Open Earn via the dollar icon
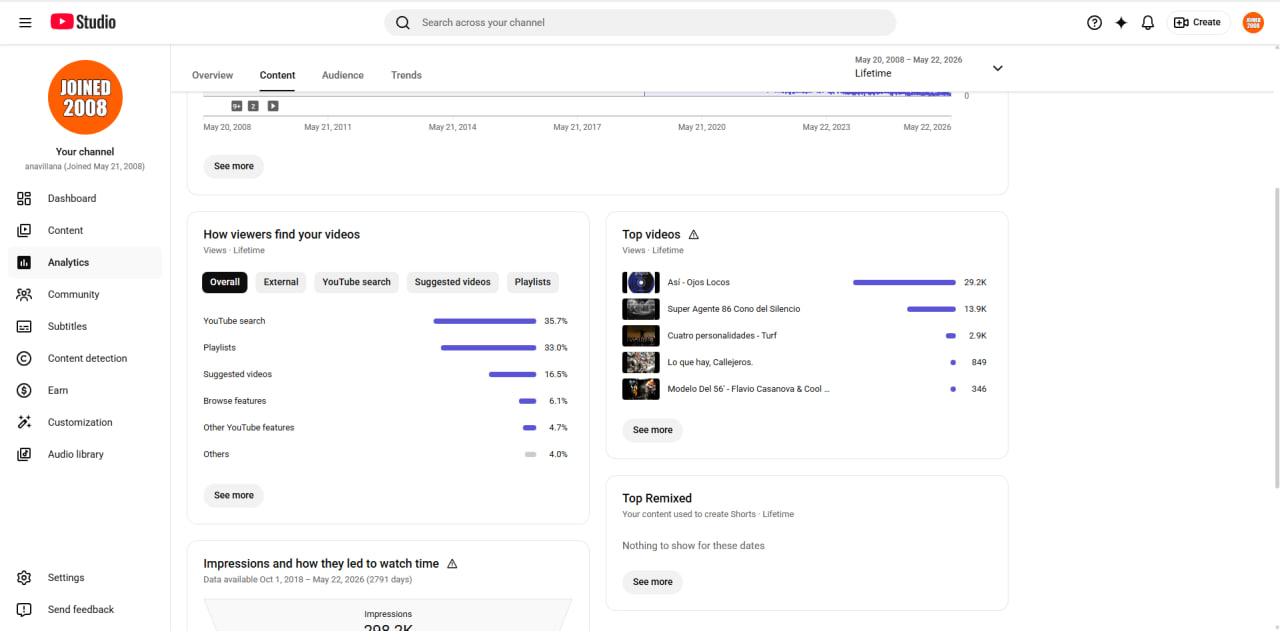Image resolution: width=1280 pixels, height=631 pixels. point(25,390)
